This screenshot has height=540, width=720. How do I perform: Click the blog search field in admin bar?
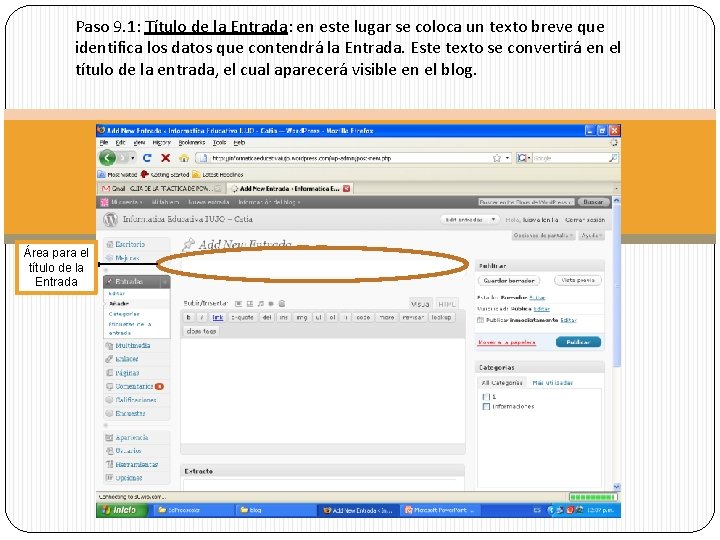(526, 202)
